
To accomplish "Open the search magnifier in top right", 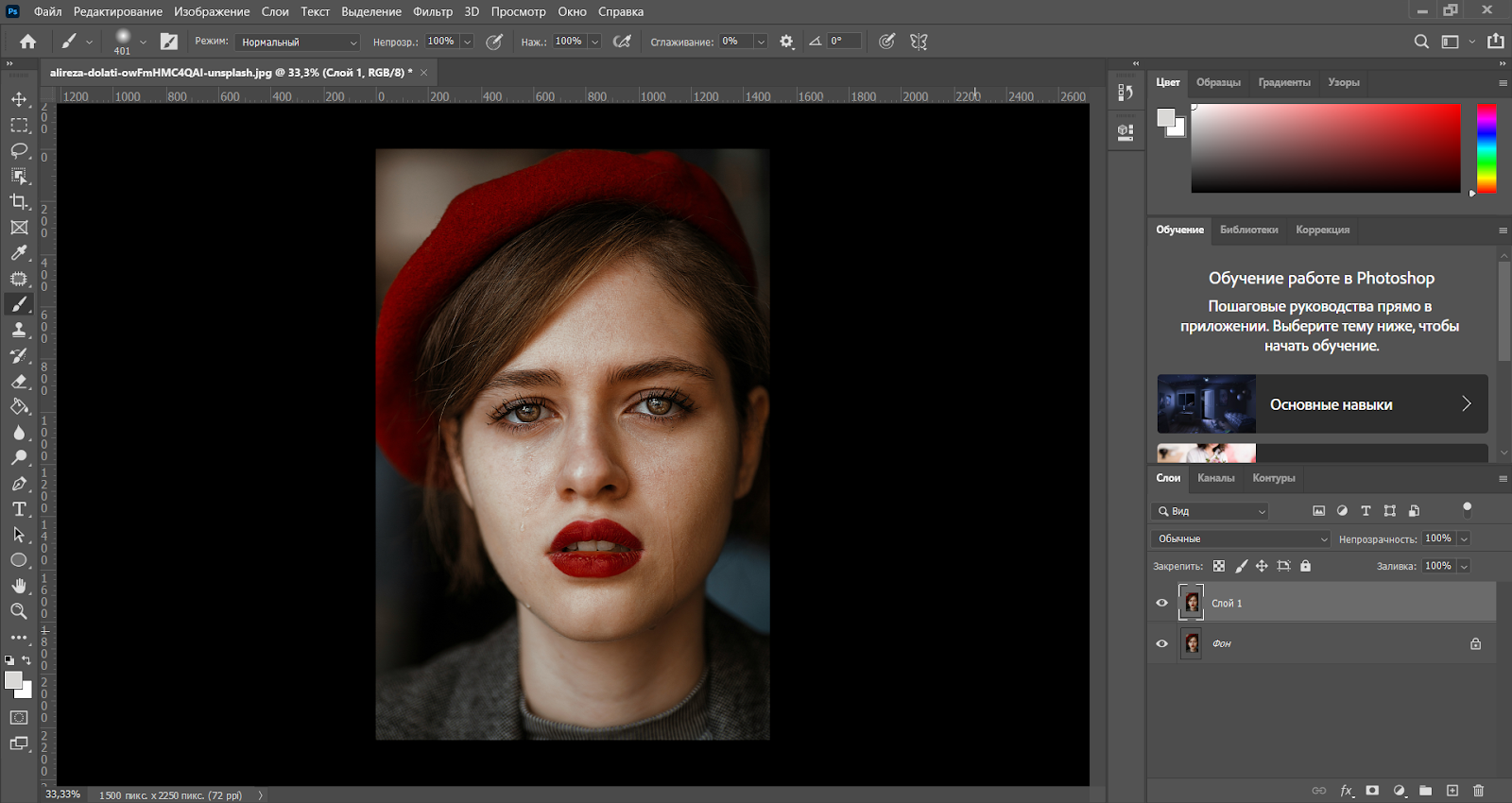I will point(1421,42).
